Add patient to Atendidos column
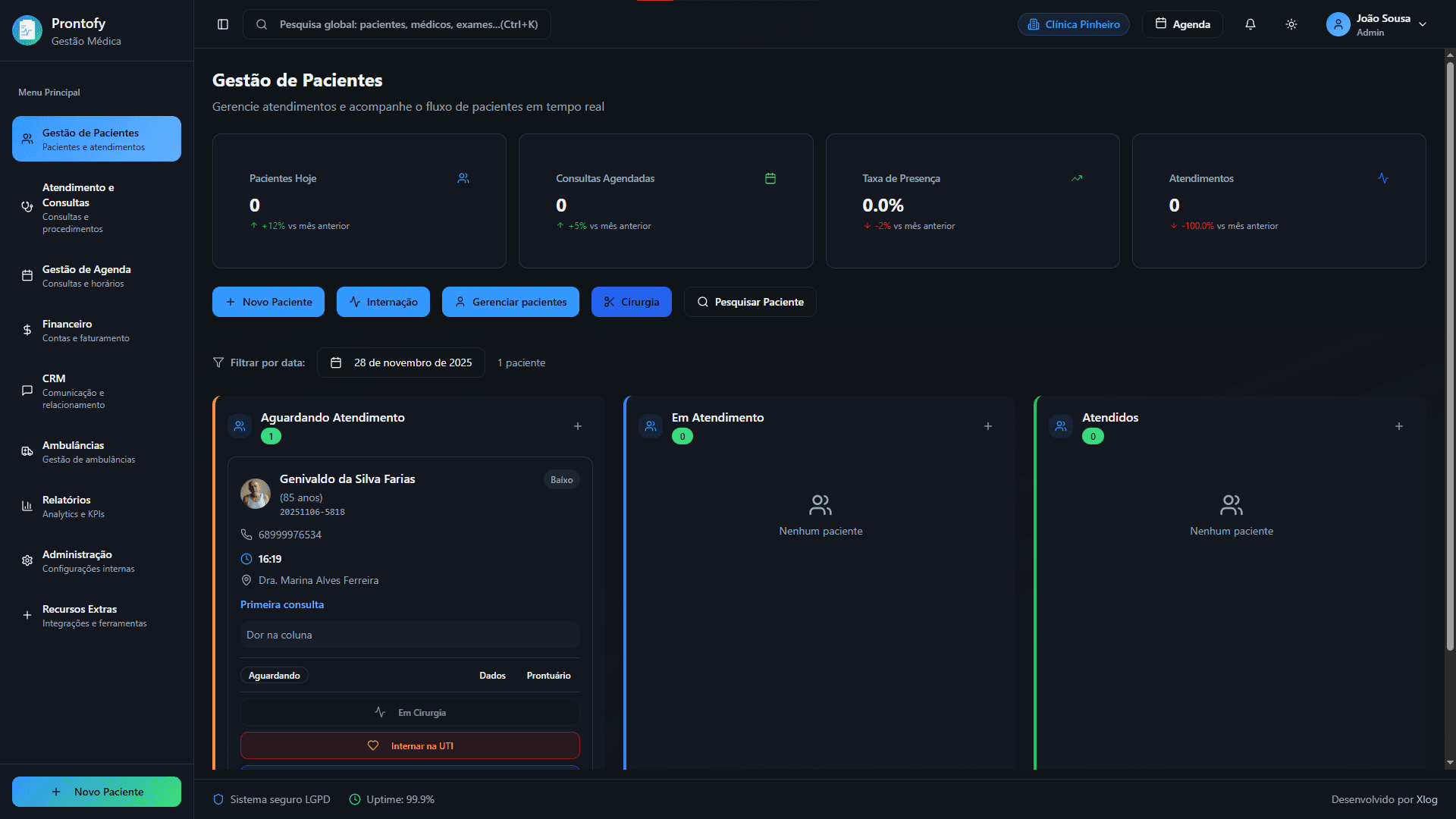This screenshot has width=1456, height=819. pos(1399,426)
